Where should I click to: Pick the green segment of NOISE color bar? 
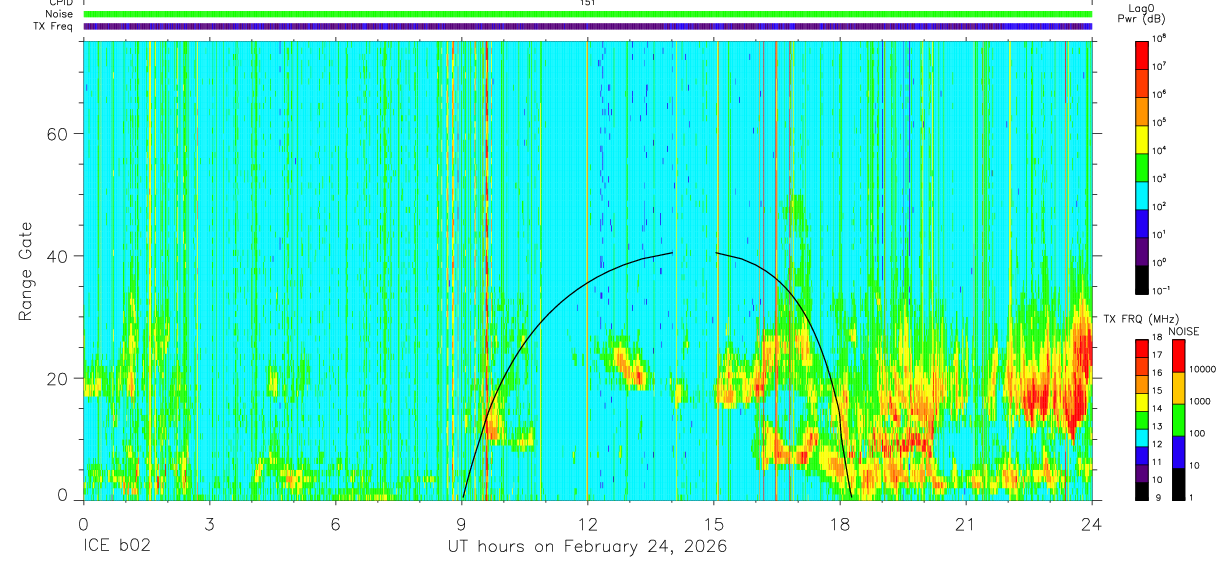click(x=1179, y=418)
